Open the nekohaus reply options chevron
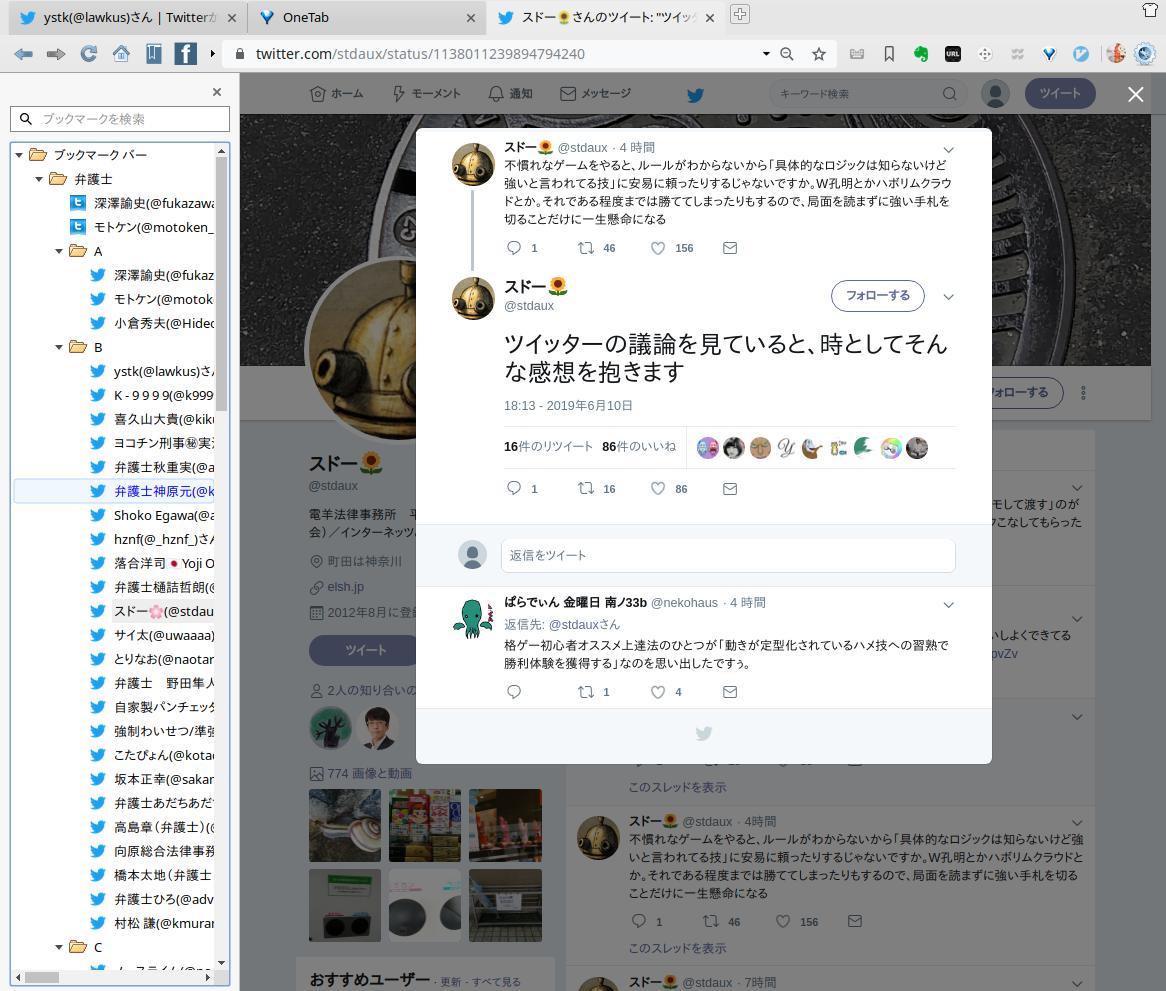The height and width of the screenshot is (991, 1166). pos(948,604)
